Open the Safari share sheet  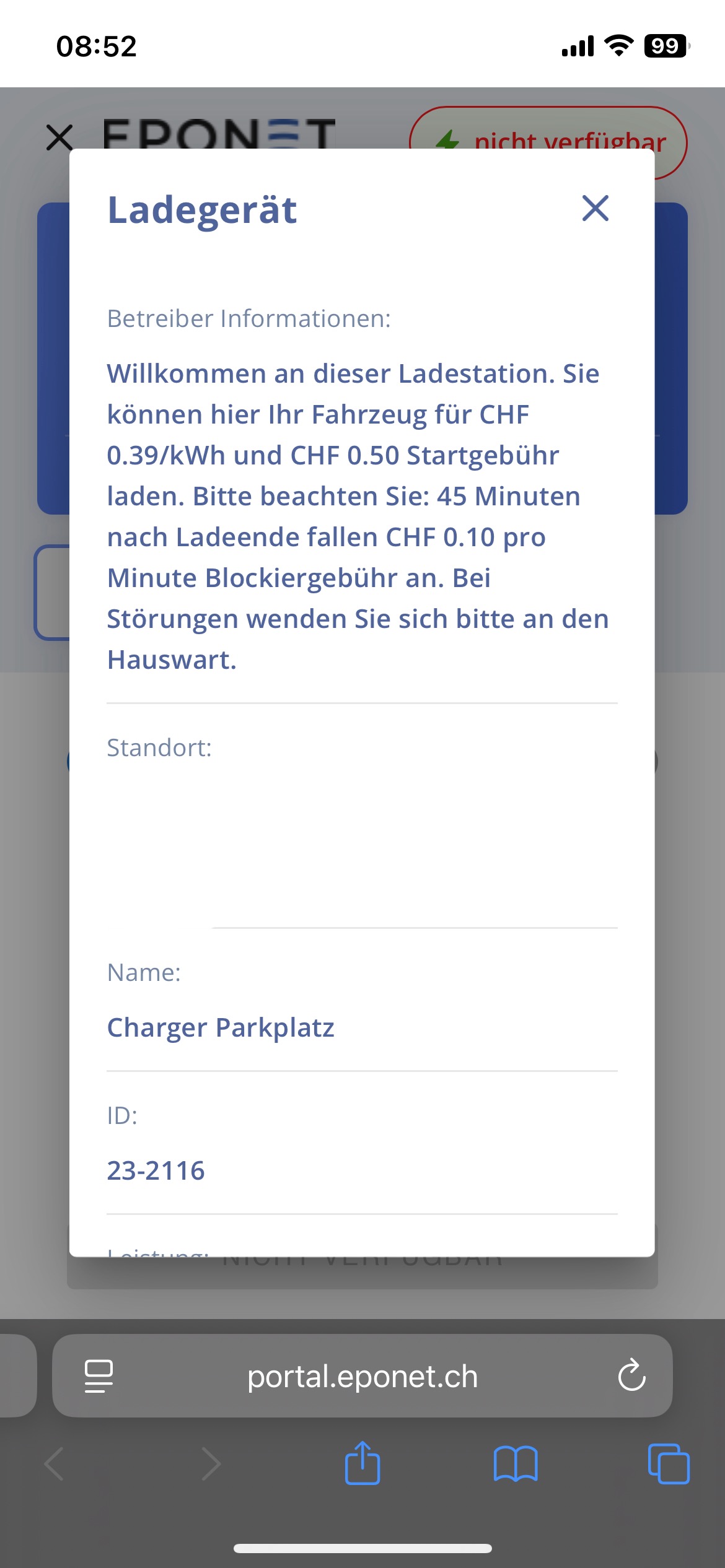click(x=362, y=1463)
